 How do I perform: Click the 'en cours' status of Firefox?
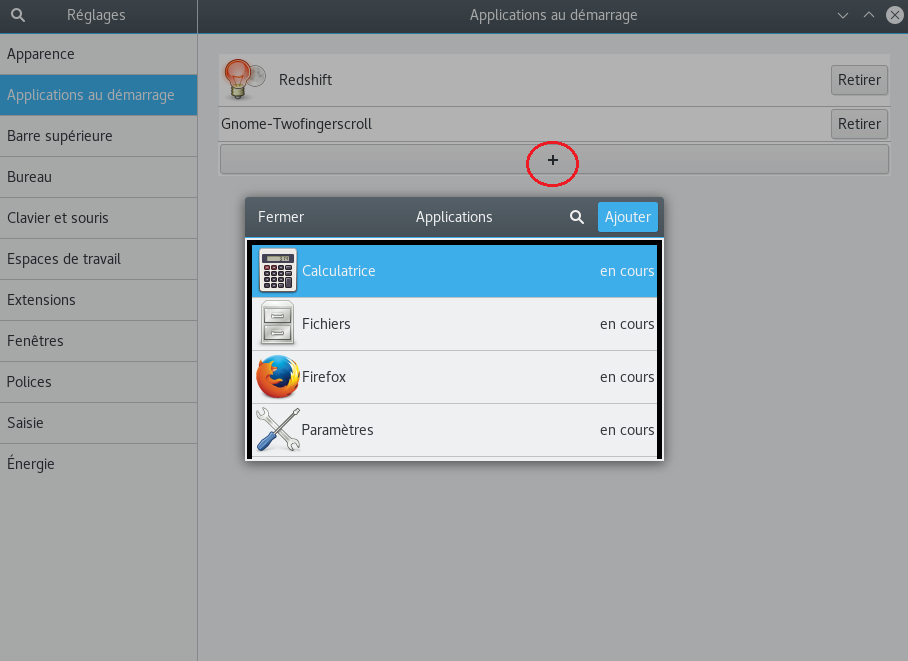(x=627, y=377)
